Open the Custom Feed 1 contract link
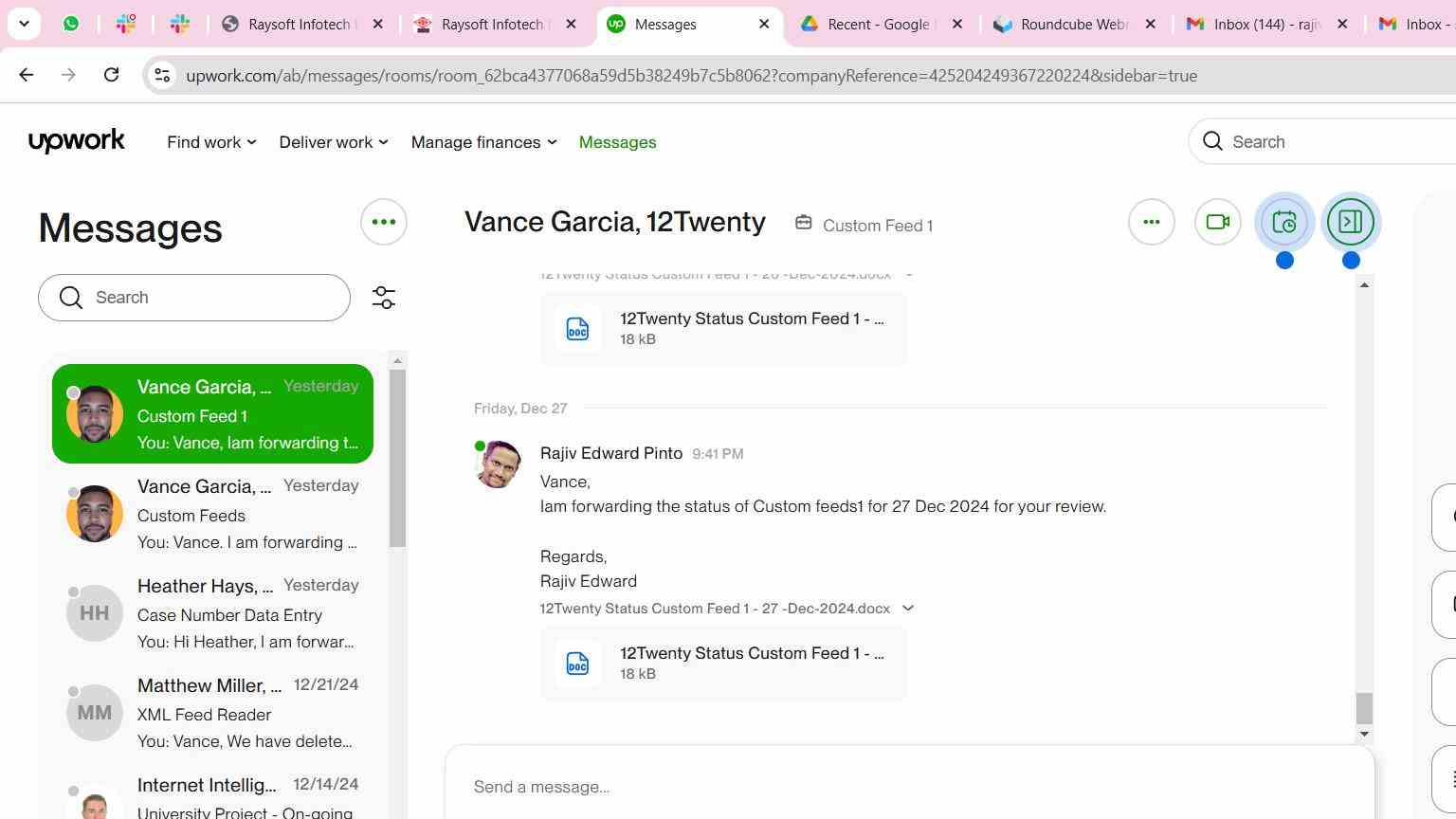The width and height of the screenshot is (1456, 819). coord(877,226)
